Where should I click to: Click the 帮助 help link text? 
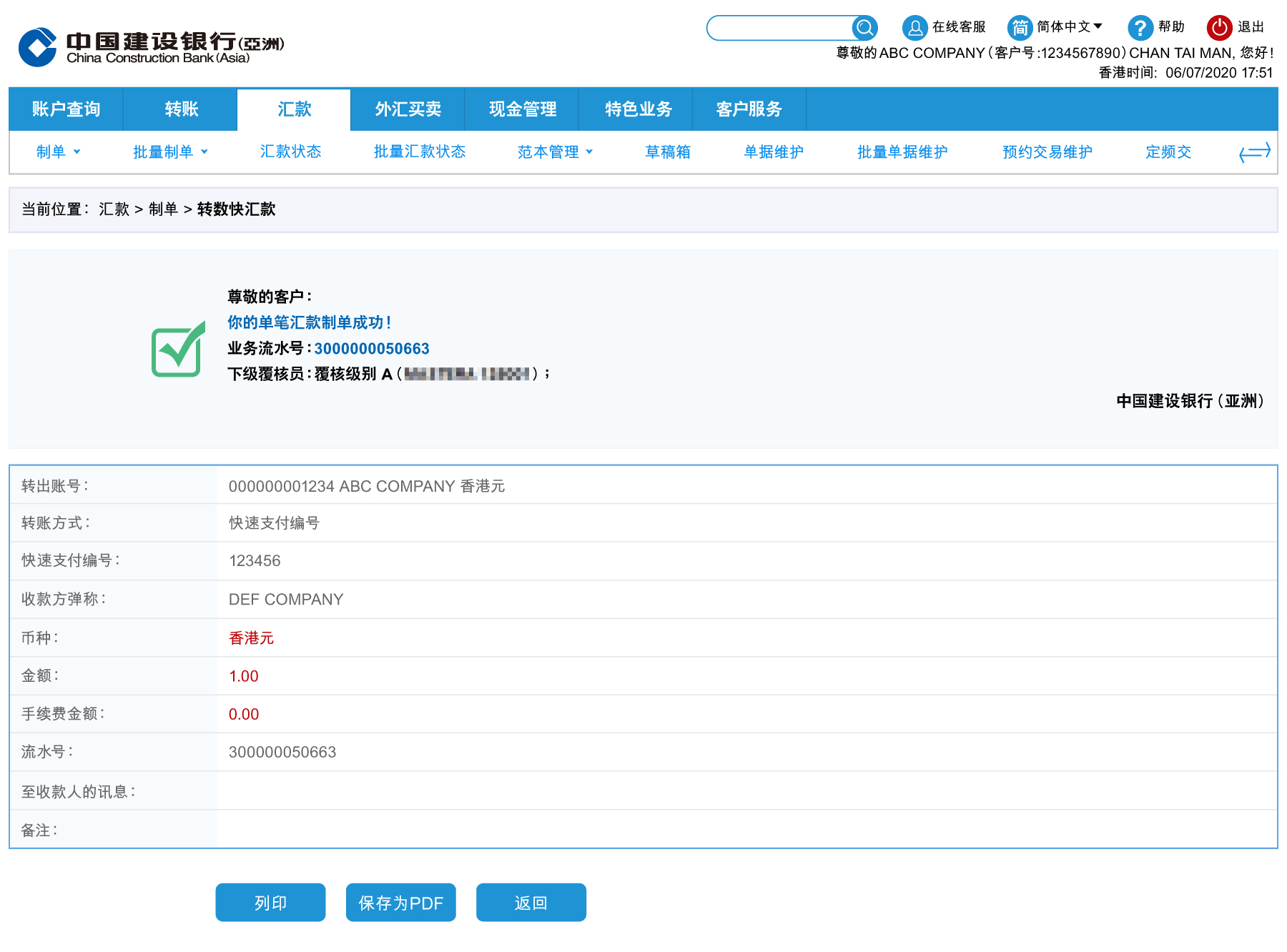click(1171, 27)
